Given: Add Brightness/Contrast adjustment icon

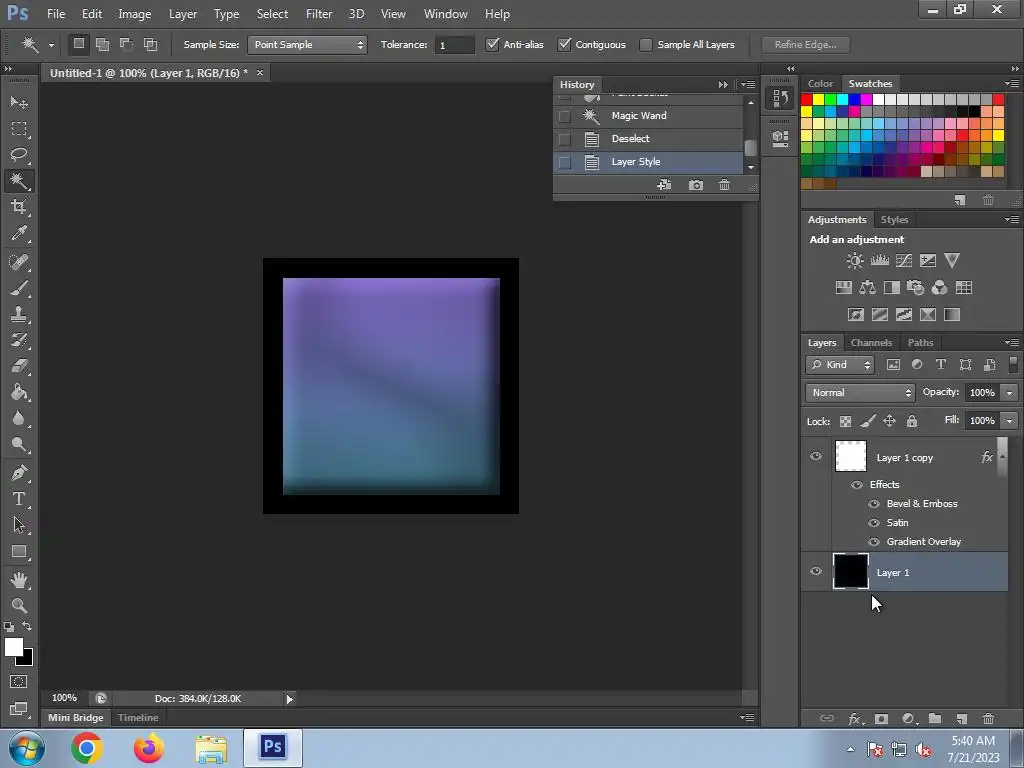Looking at the screenshot, I should click(x=854, y=261).
